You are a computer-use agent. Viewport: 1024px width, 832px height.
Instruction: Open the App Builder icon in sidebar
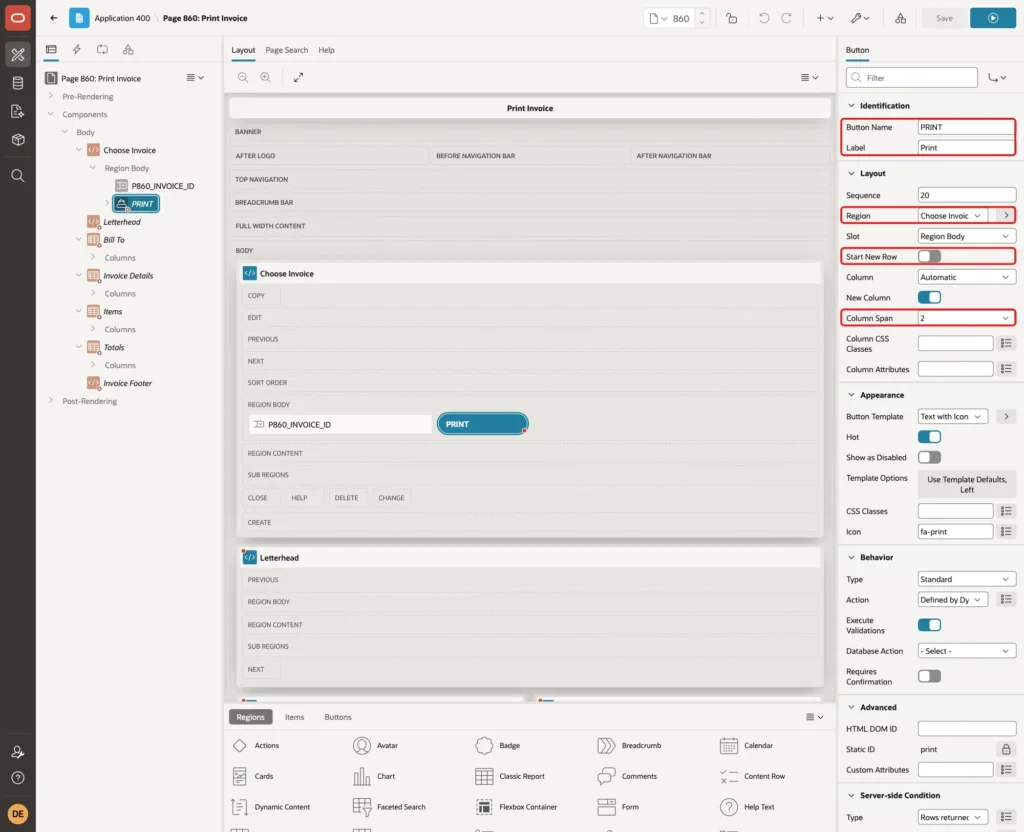(18, 54)
